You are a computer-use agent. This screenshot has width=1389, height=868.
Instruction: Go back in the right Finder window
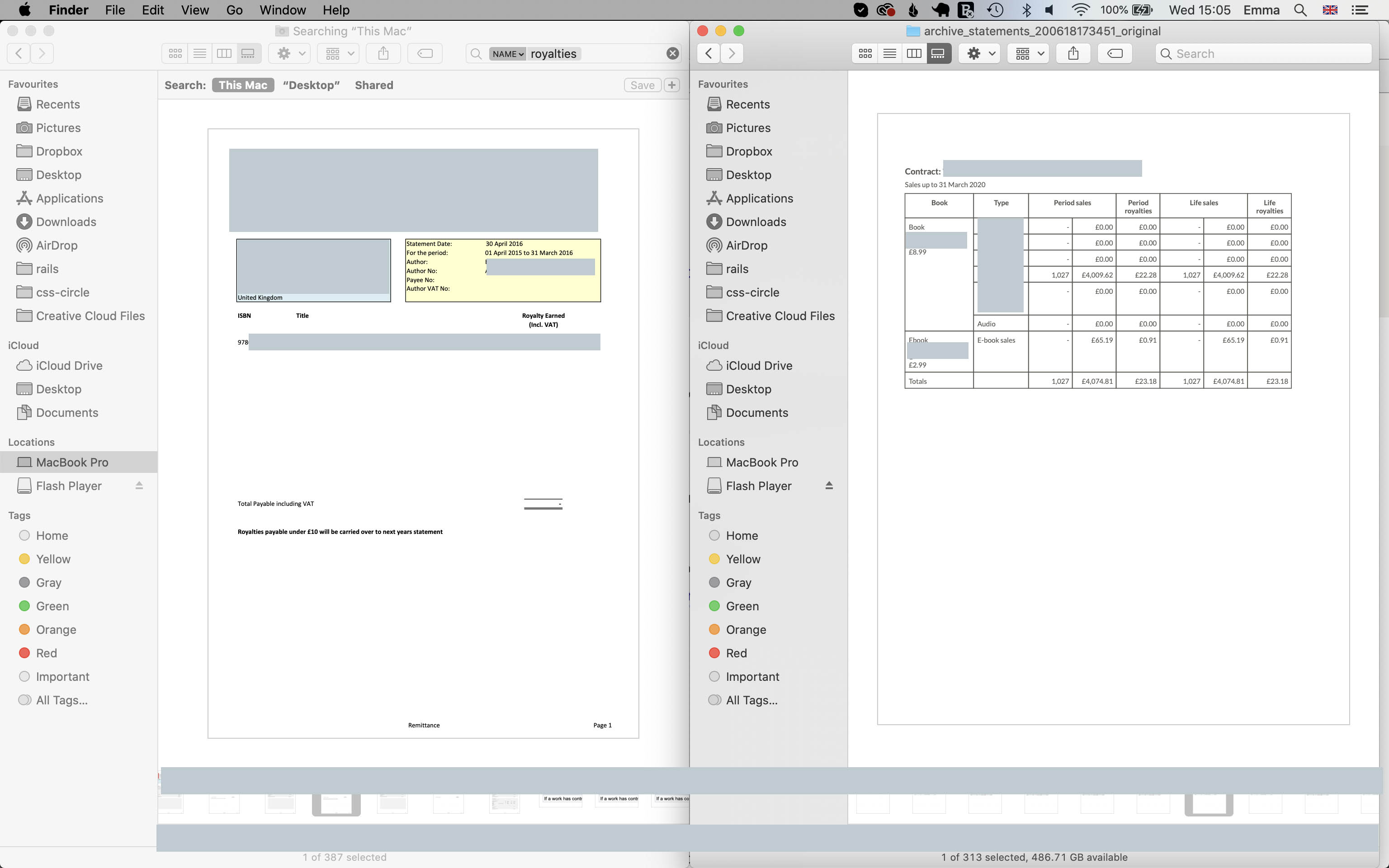[709, 53]
